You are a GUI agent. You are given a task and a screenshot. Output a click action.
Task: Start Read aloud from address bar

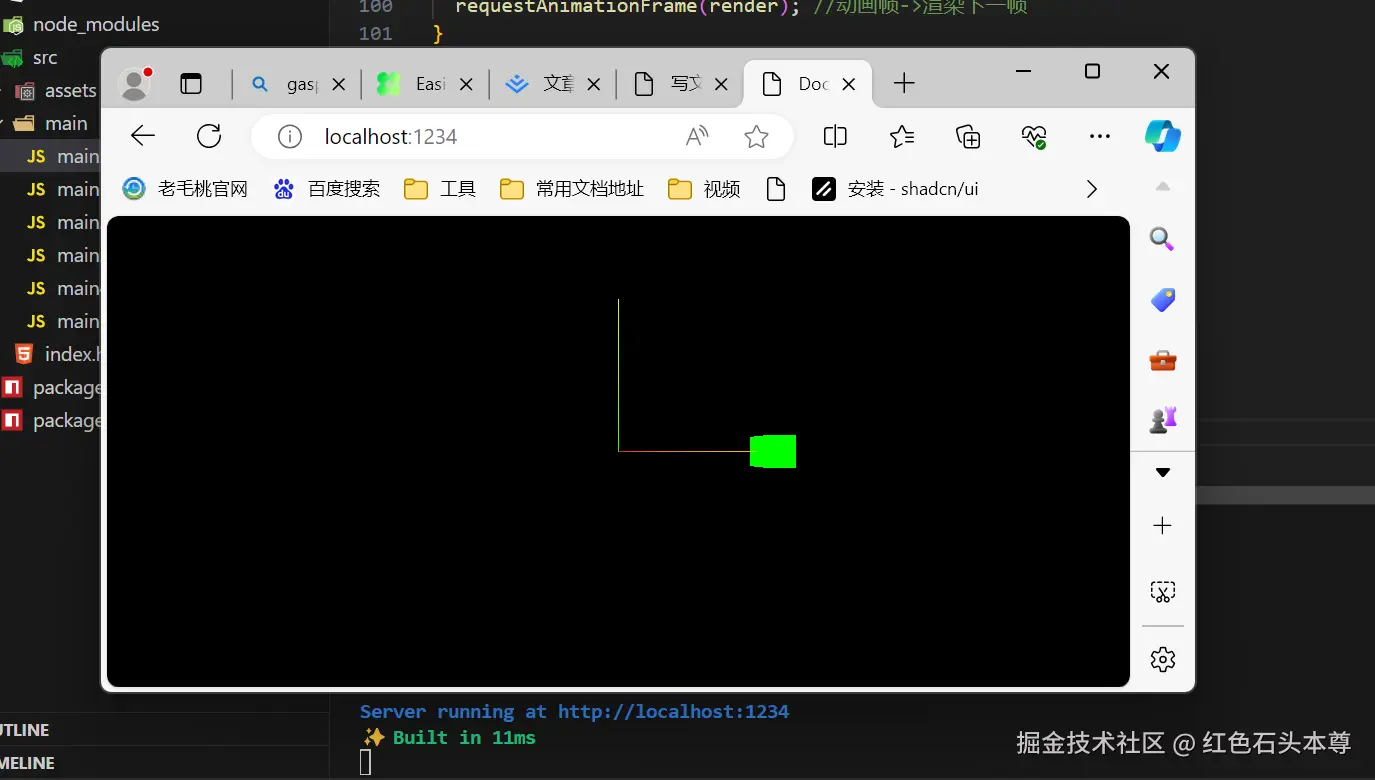pyautogui.click(x=697, y=137)
